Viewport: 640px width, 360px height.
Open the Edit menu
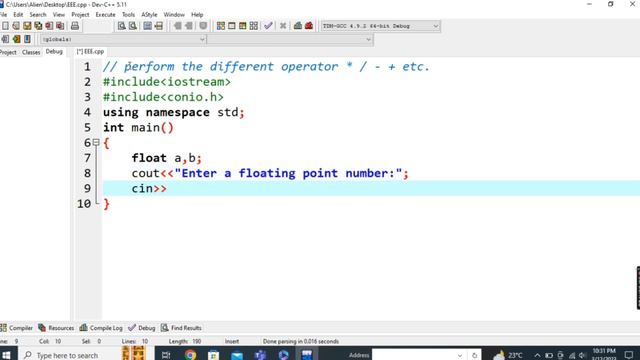tap(18, 14)
